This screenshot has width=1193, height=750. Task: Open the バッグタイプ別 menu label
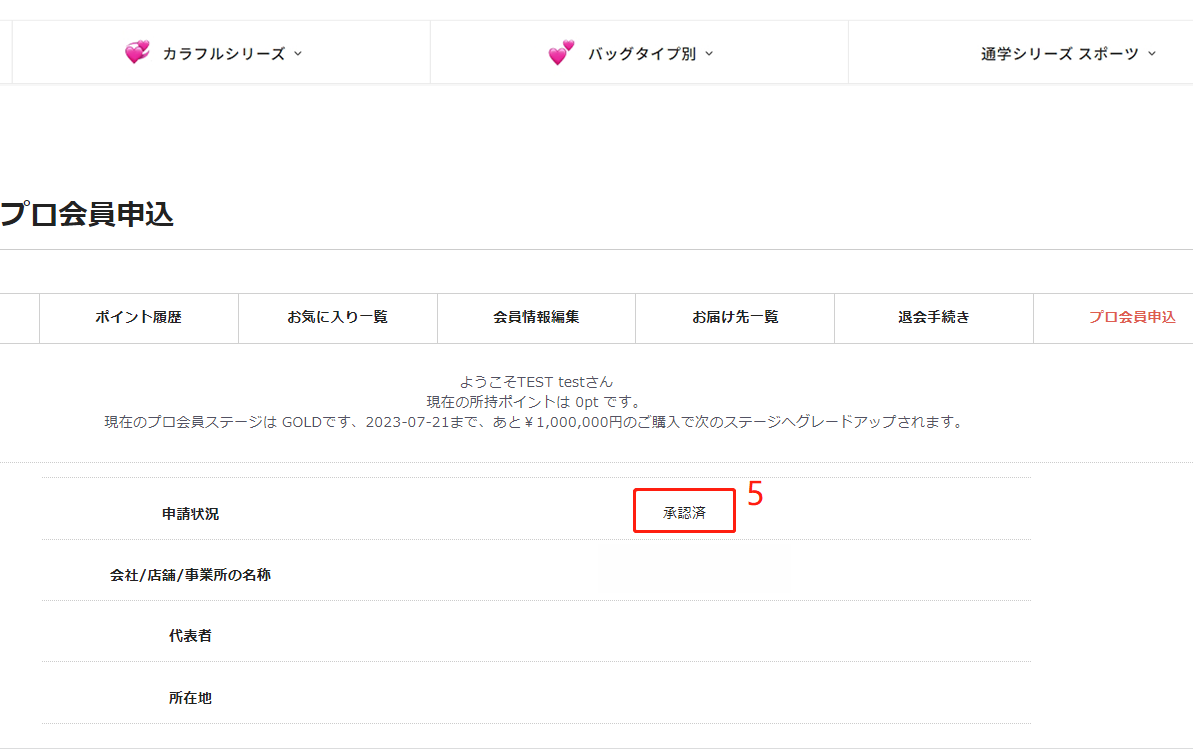pos(641,54)
